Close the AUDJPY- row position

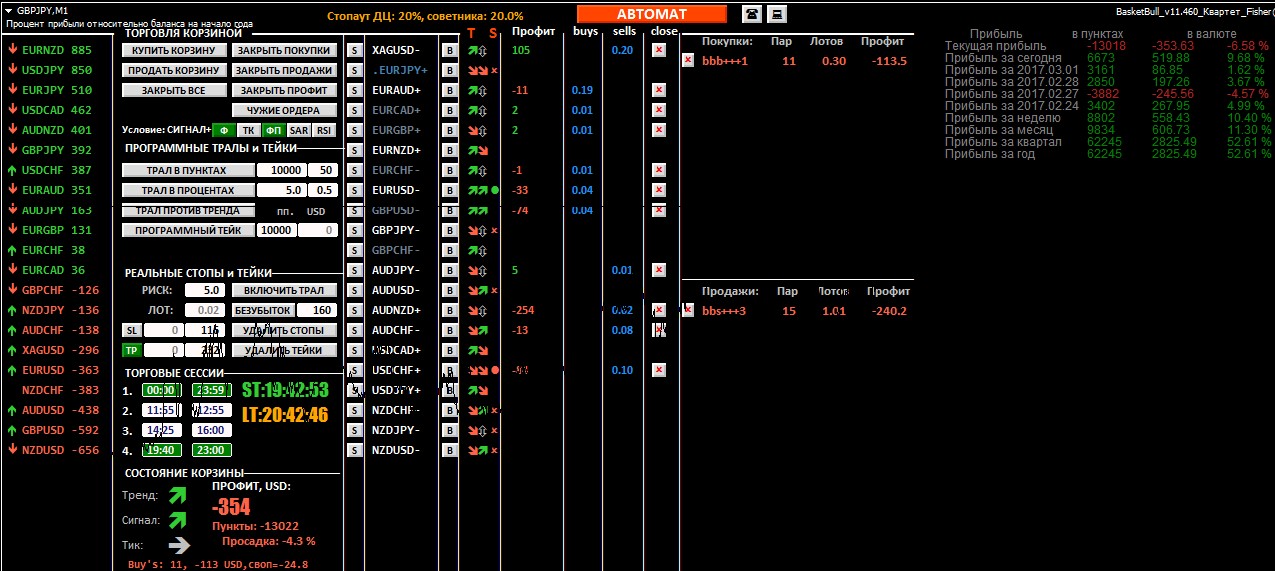click(x=658, y=270)
